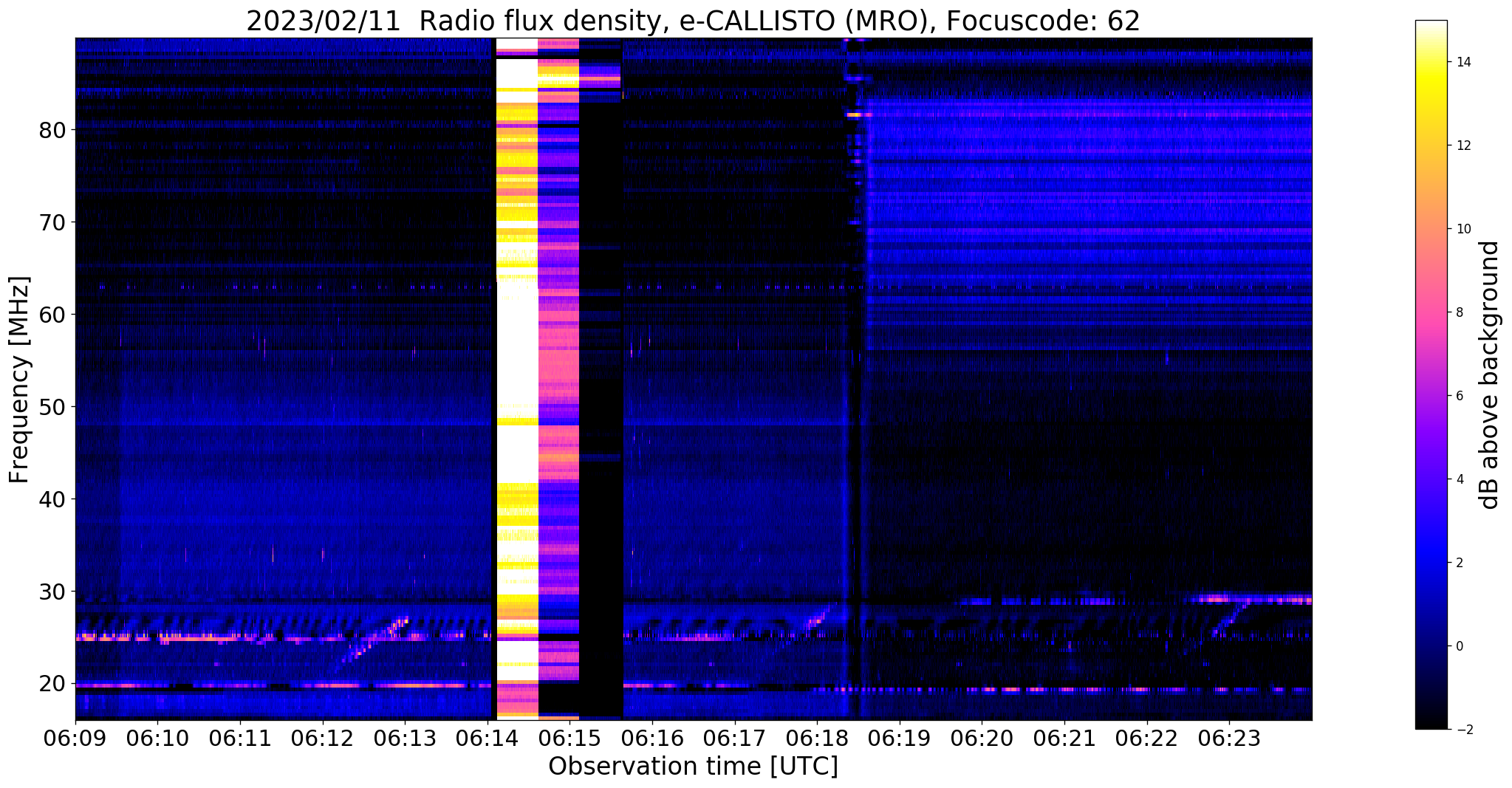This screenshot has width=1512, height=788.
Task: Click the 40 MHz frequency tick label
Action: tap(52, 499)
